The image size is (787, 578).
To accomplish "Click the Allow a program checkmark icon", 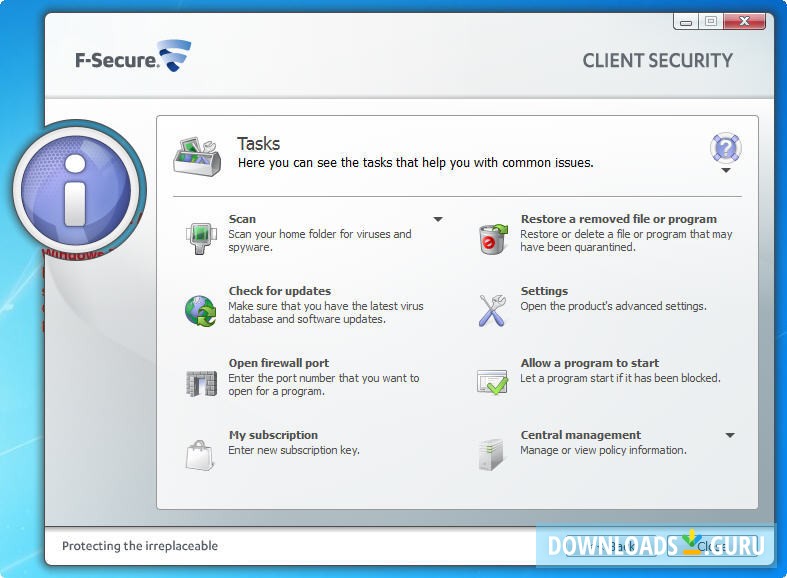I will click(x=492, y=382).
